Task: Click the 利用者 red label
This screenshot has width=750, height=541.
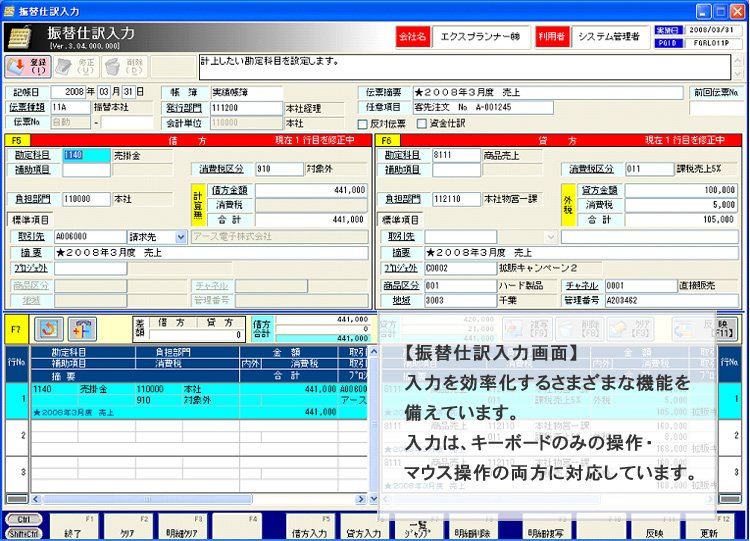Action: [x=552, y=37]
